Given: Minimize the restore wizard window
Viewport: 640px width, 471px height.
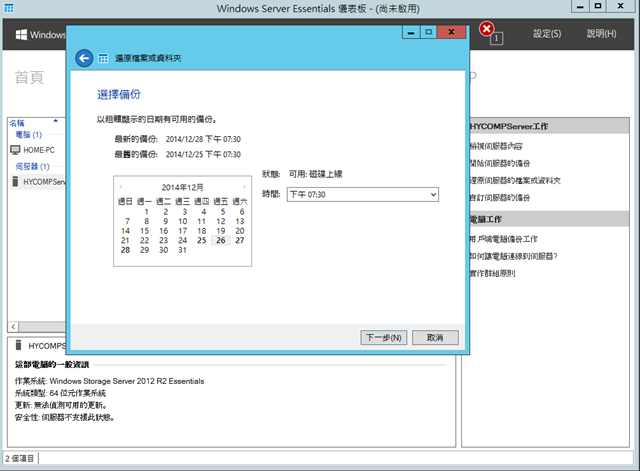Looking at the screenshot, I should pos(411,32).
